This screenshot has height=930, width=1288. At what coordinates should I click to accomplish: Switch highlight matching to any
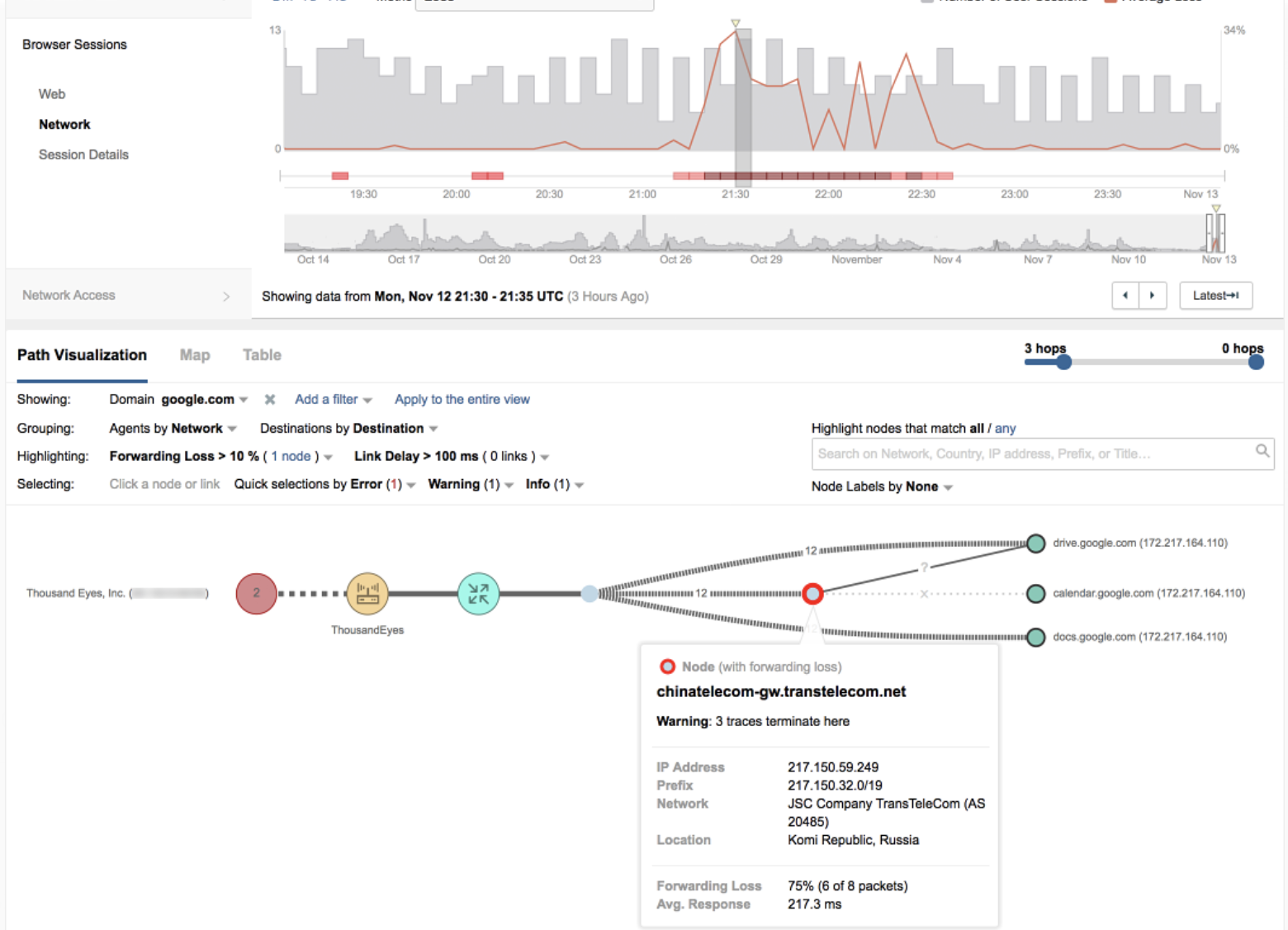[x=1005, y=428]
